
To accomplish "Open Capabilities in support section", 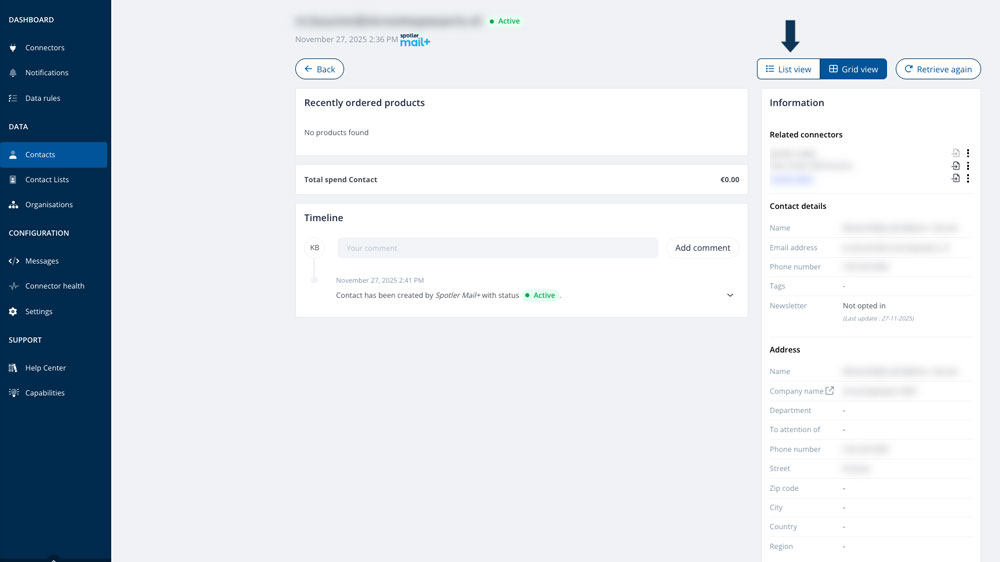I will [45, 393].
